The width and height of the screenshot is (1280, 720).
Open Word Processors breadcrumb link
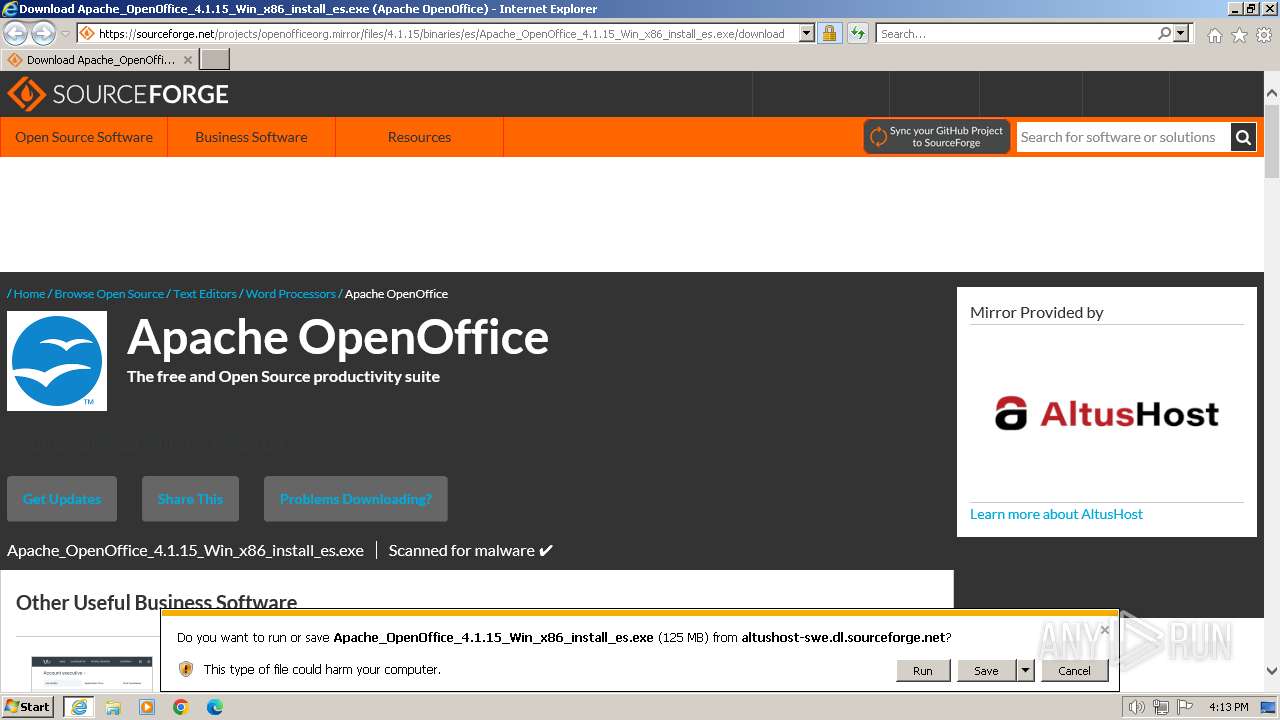291,294
